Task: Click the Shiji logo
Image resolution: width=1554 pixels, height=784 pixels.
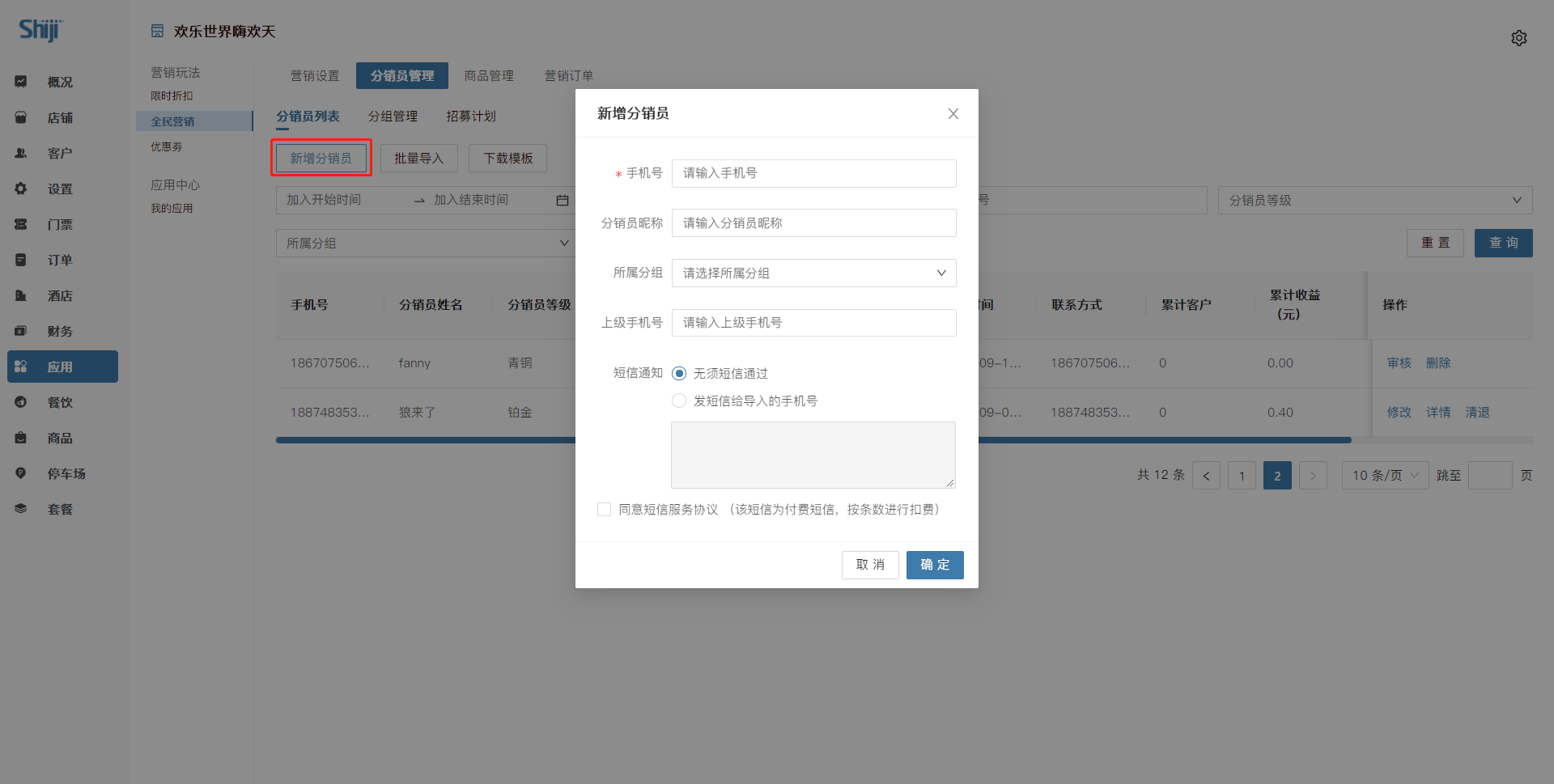Action: coord(40,30)
